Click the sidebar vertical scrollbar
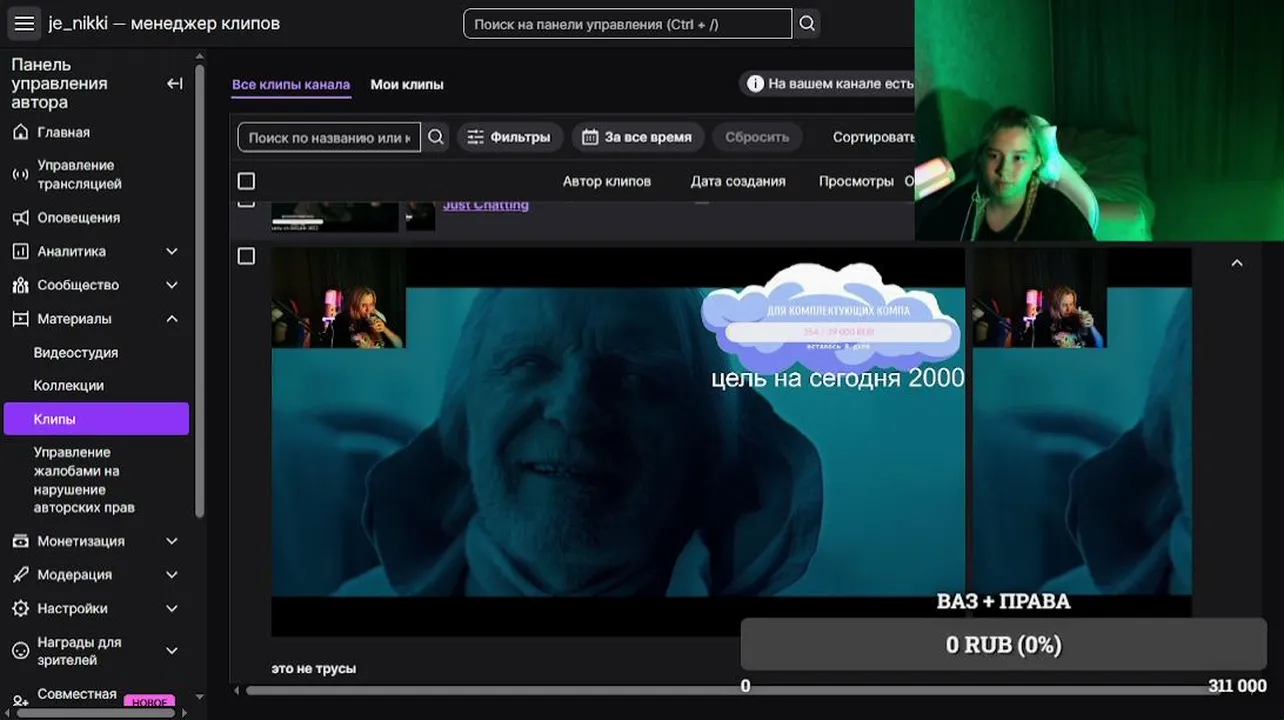The image size is (1284, 720). (200, 290)
